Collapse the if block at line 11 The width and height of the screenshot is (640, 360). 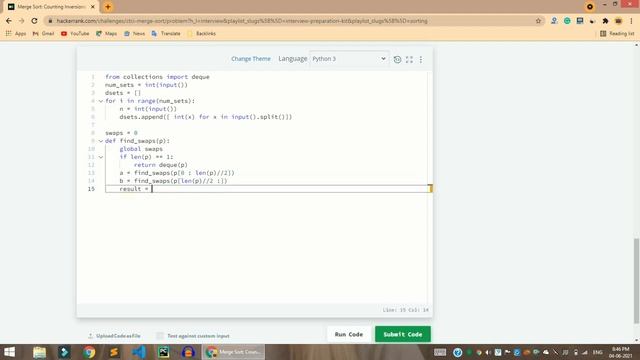click(101, 157)
